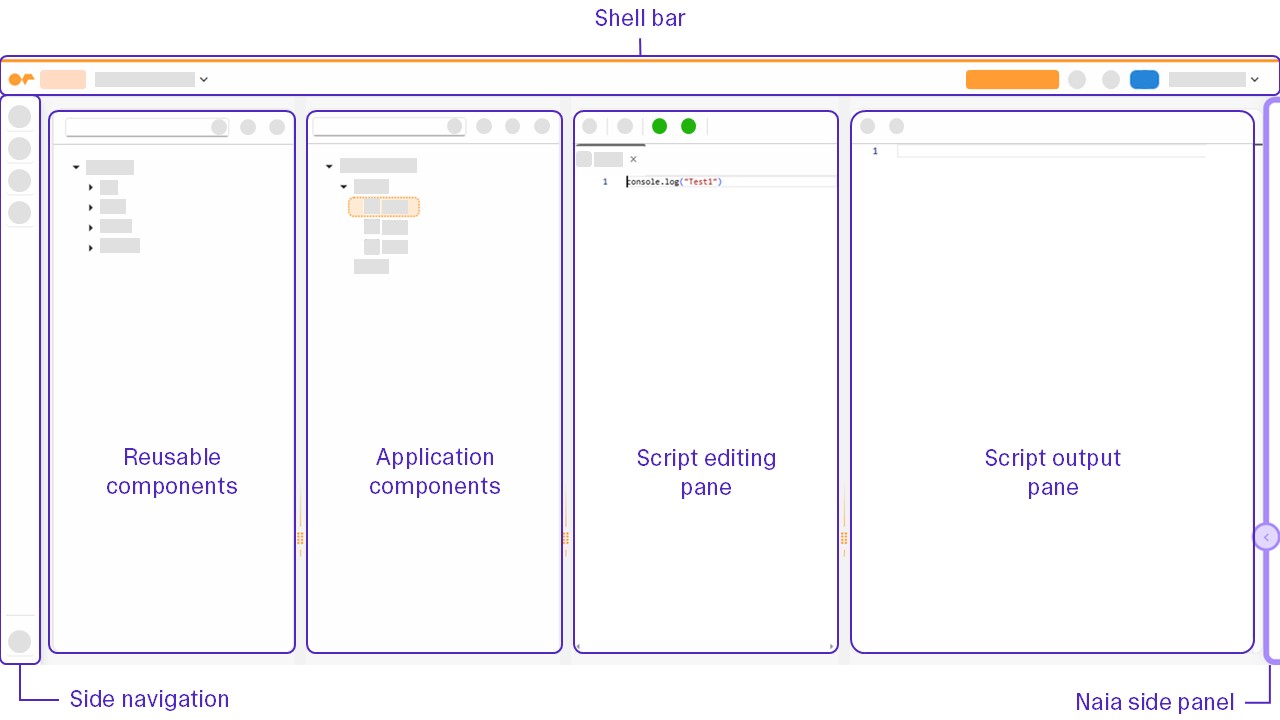1280x720 pixels.
Task: Click the search magnifier in Reusable components panel
Action: point(219,127)
